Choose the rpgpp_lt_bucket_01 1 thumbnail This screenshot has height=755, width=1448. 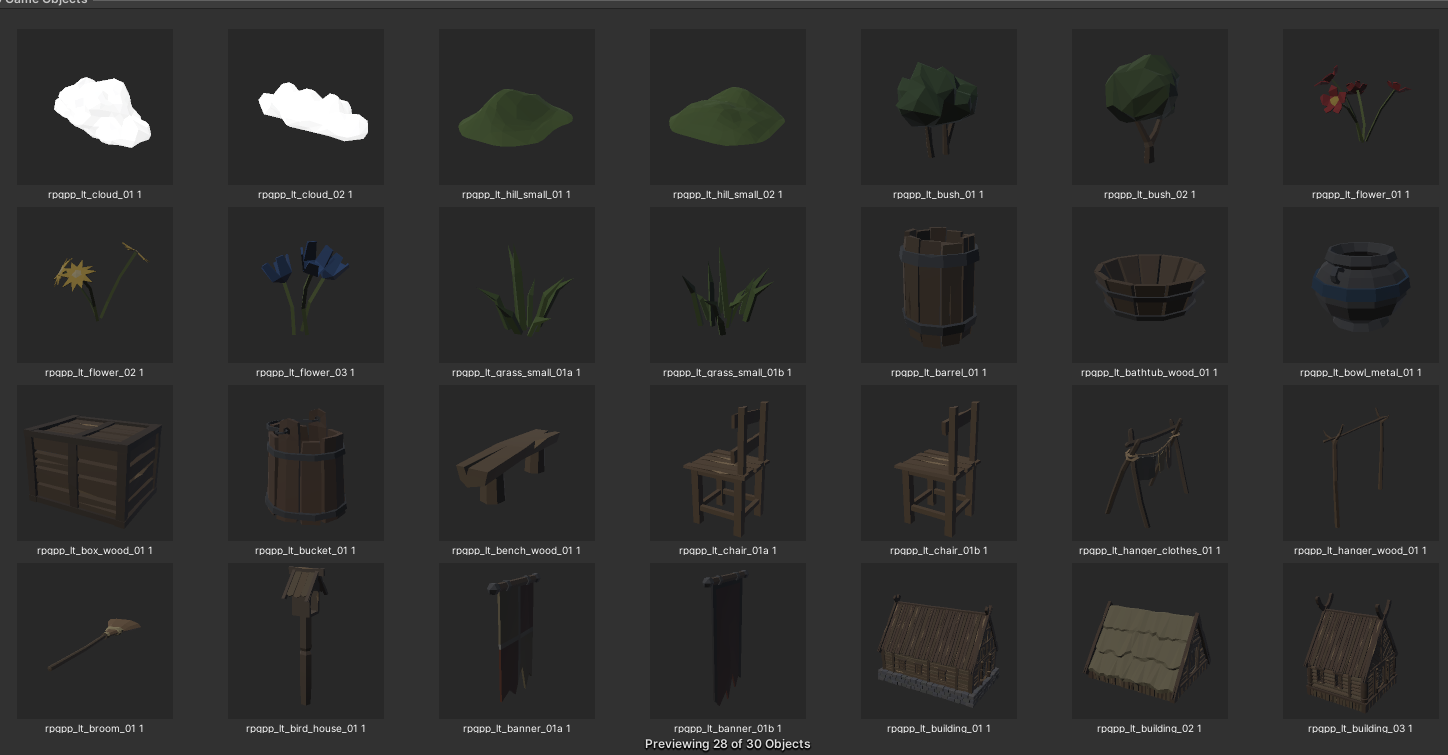click(x=306, y=463)
